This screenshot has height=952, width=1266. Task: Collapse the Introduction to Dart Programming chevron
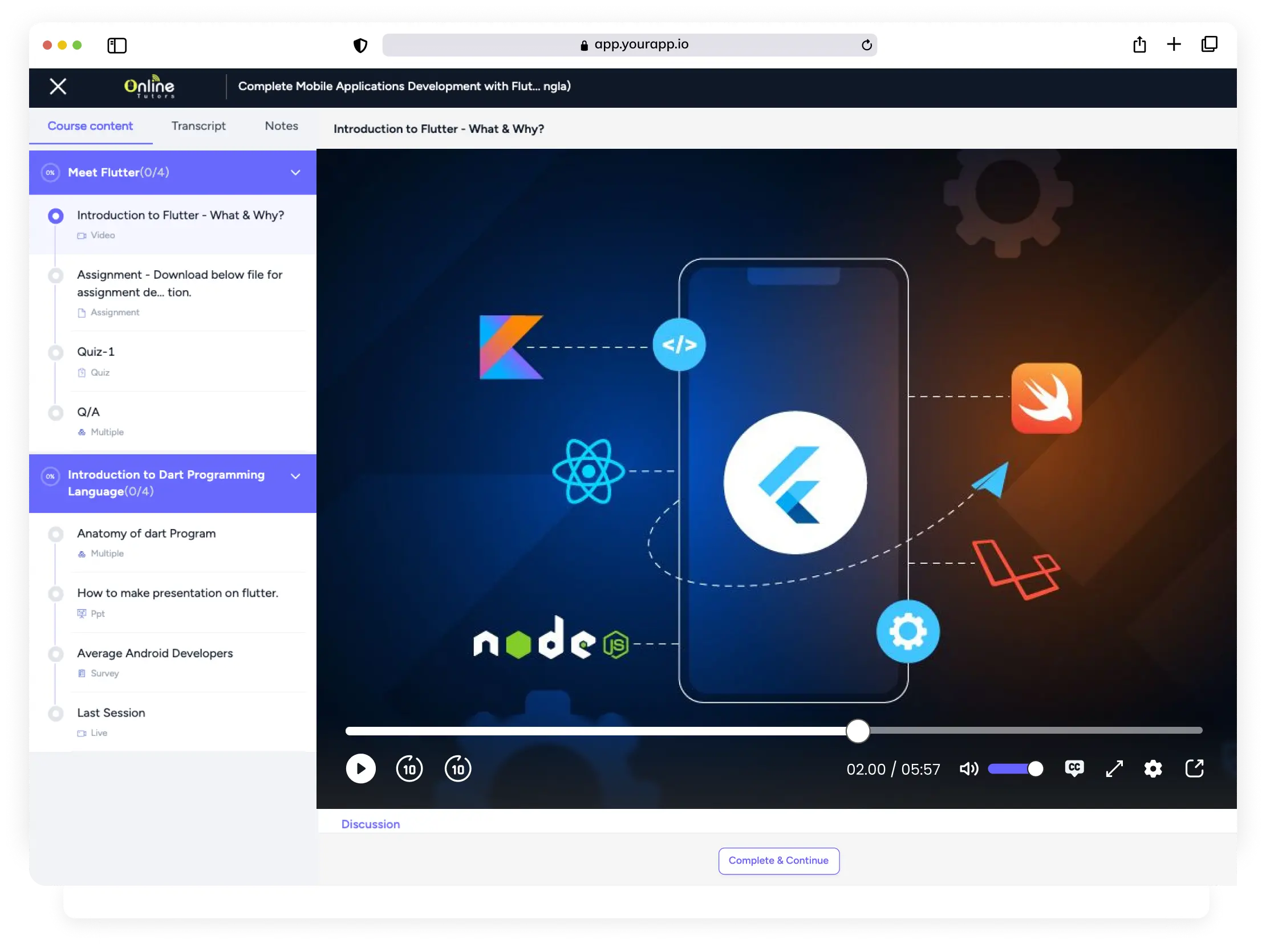click(295, 476)
